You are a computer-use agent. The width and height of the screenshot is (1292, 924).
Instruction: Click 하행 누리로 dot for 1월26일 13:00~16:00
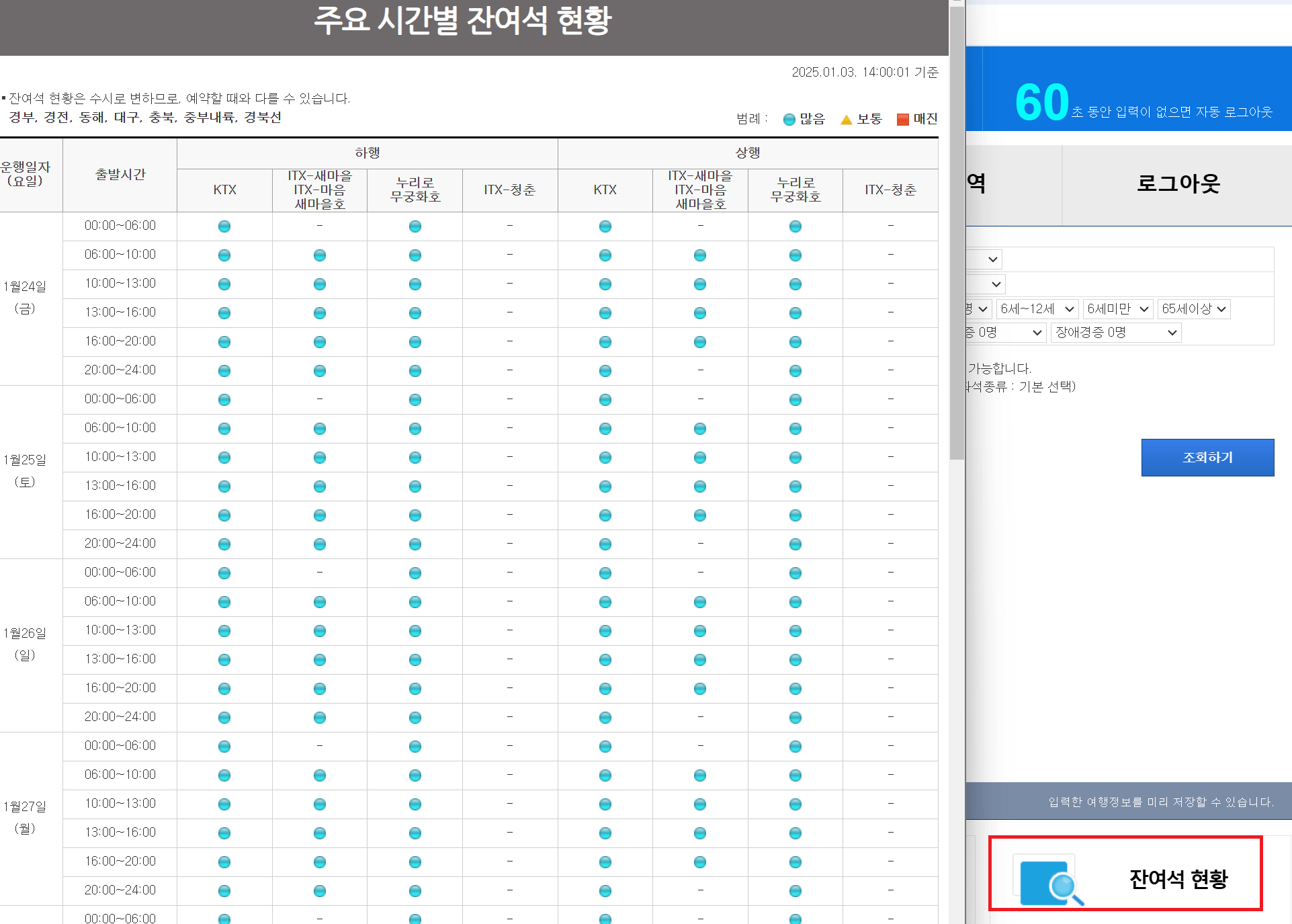(415, 660)
